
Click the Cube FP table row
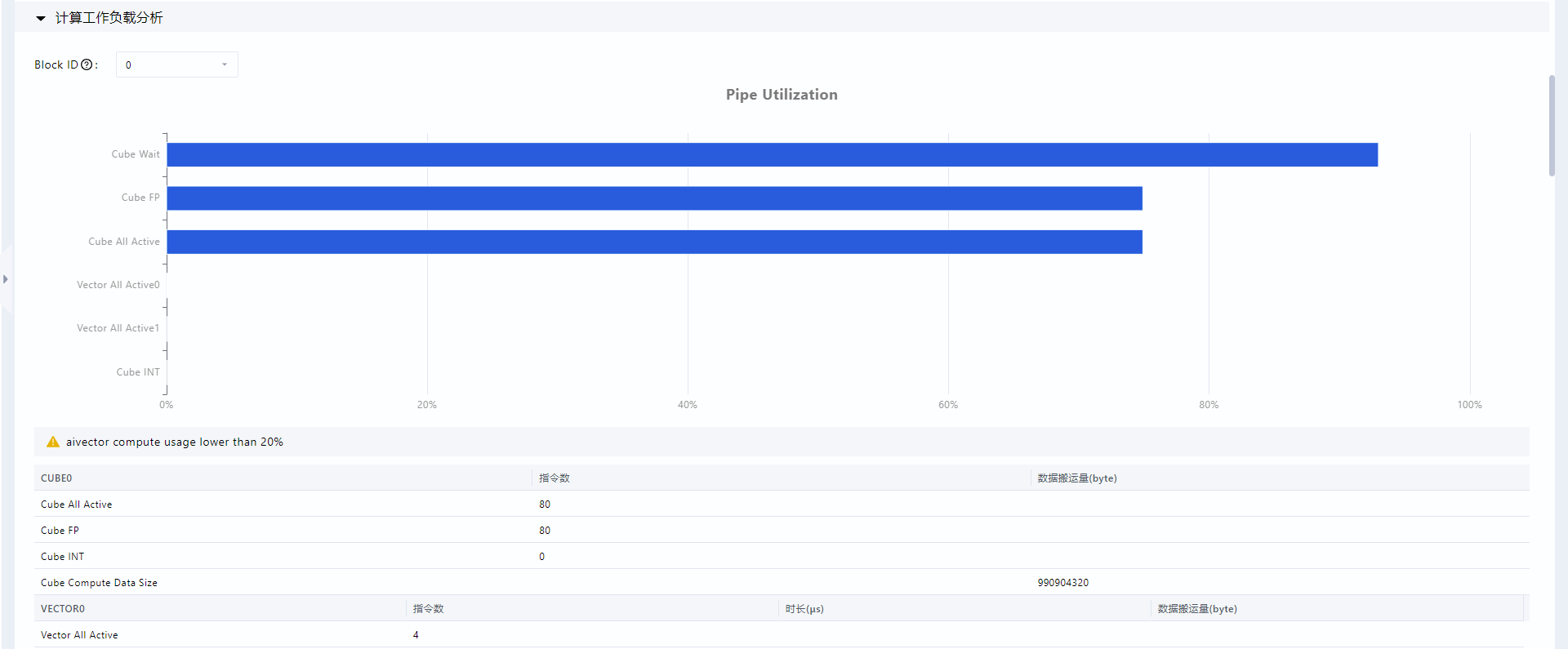782,530
